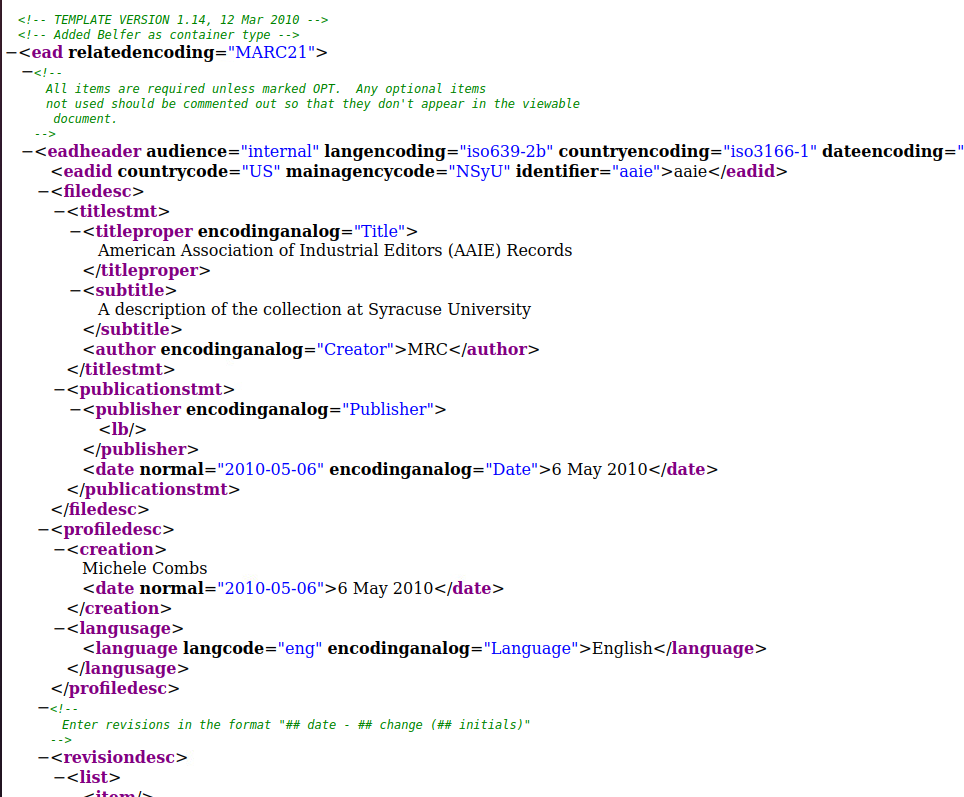
Task: Click the text 'American Association of Industrial Editors (AAIE) Records'
Action: point(335,251)
